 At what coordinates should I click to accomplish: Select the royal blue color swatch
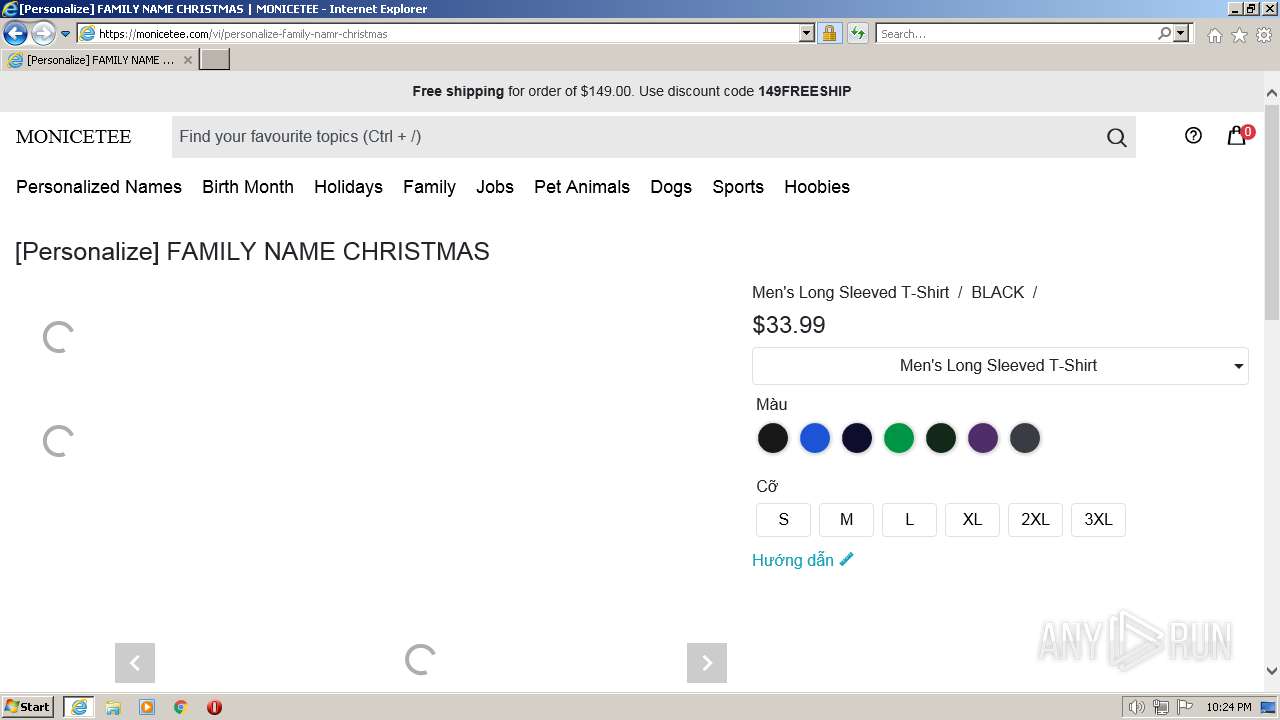point(815,438)
